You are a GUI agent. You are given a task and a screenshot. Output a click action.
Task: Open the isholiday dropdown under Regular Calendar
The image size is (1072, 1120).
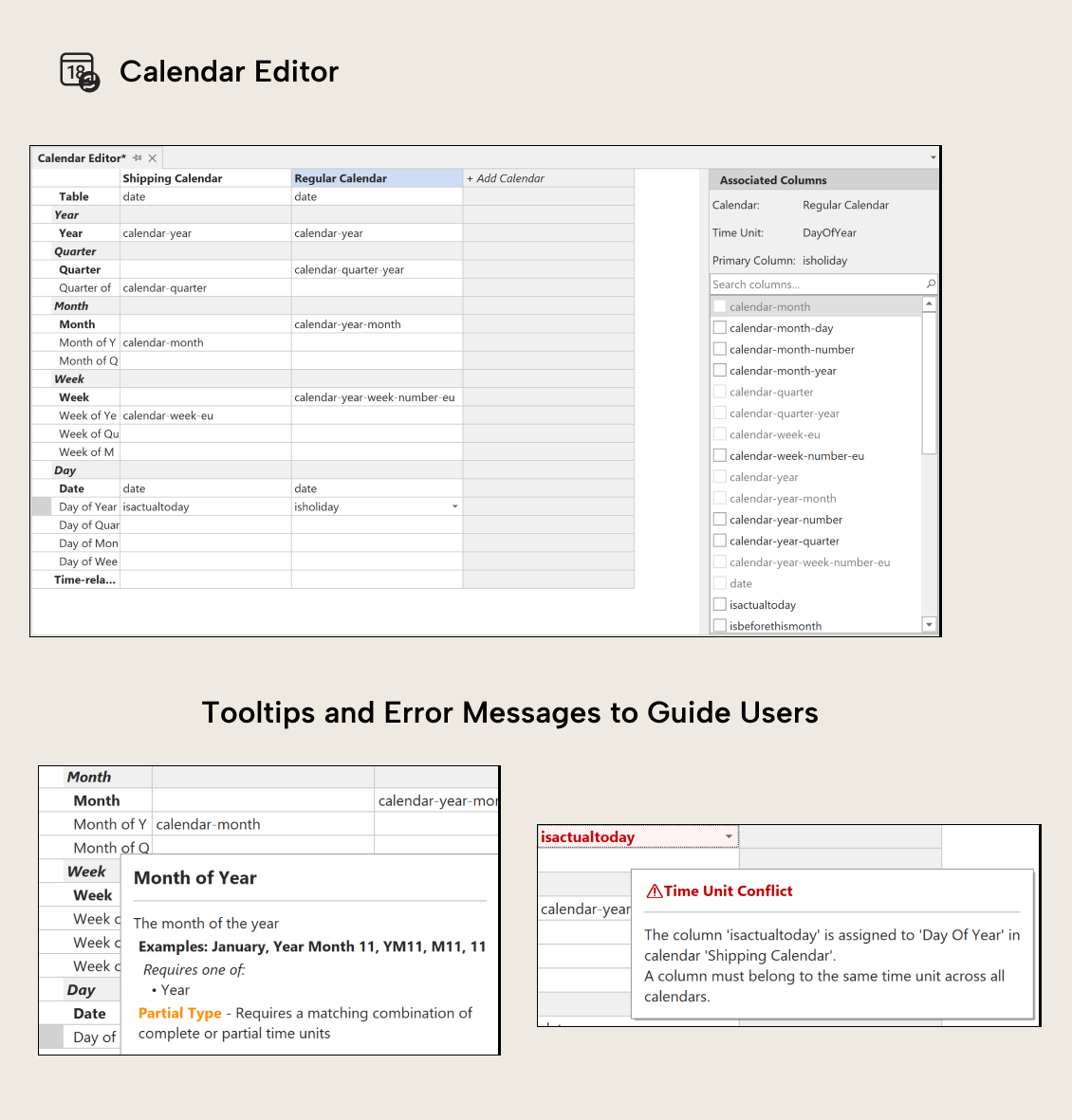(454, 505)
